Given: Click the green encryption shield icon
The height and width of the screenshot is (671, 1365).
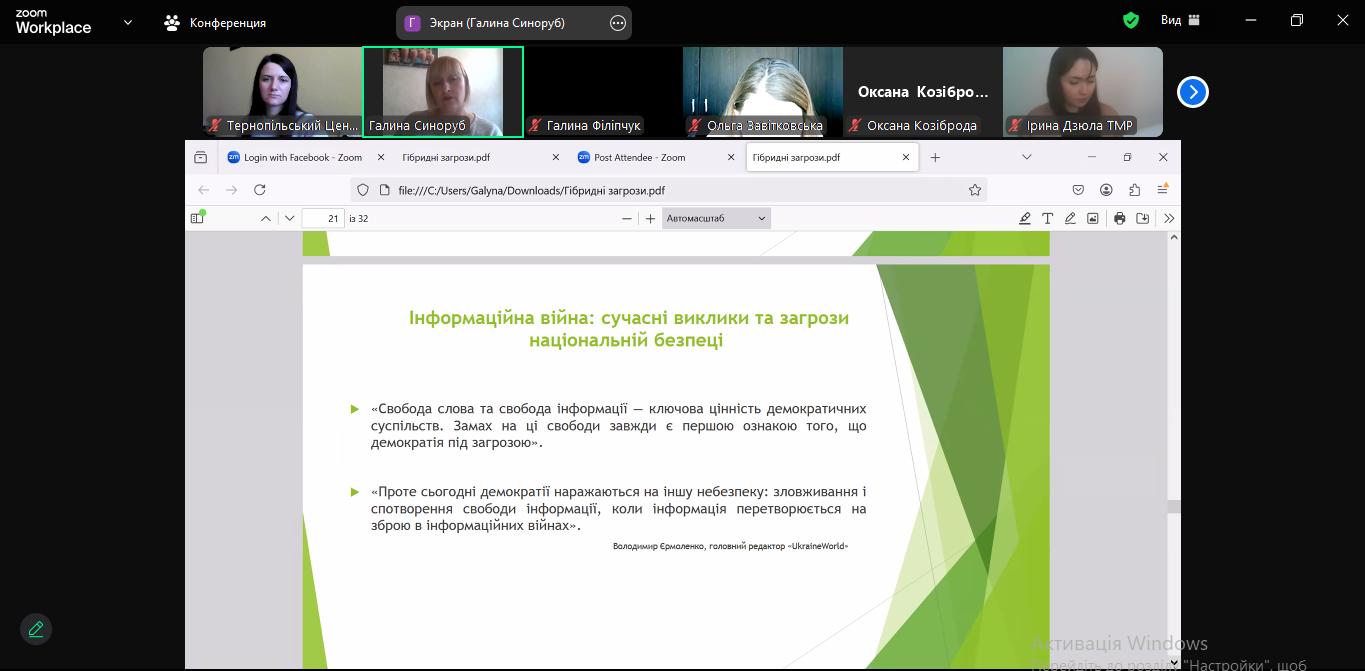Looking at the screenshot, I should click(1131, 20).
